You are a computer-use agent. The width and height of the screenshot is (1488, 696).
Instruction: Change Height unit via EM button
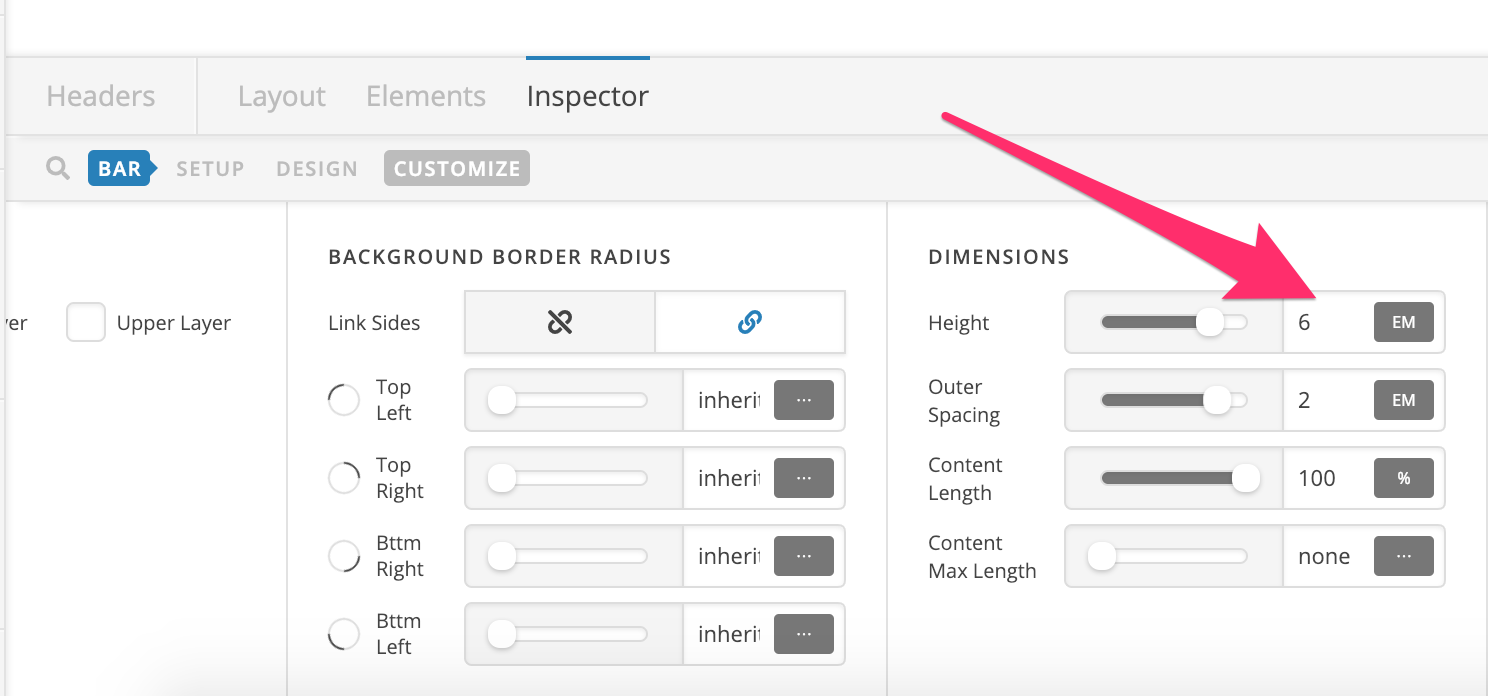pyautogui.click(x=1404, y=322)
